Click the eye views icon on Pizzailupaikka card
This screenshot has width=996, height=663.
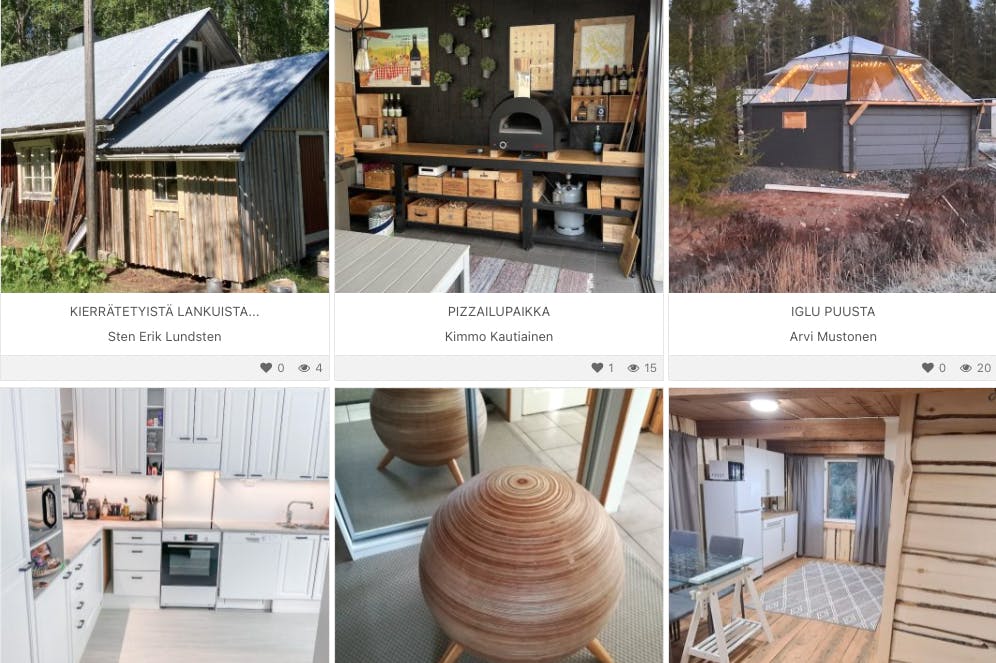633,368
